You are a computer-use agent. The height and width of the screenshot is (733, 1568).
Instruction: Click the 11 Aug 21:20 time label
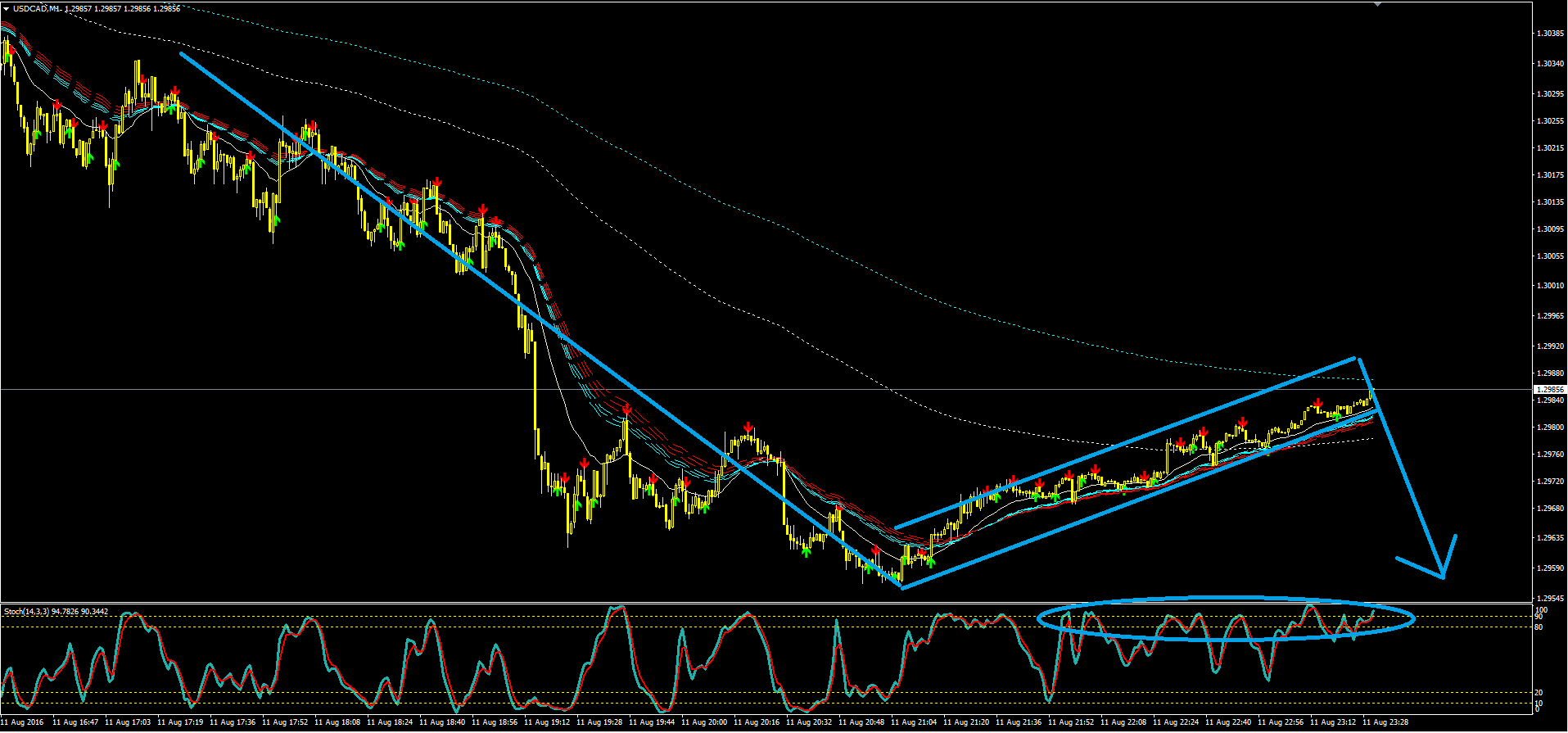coord(966,722)
